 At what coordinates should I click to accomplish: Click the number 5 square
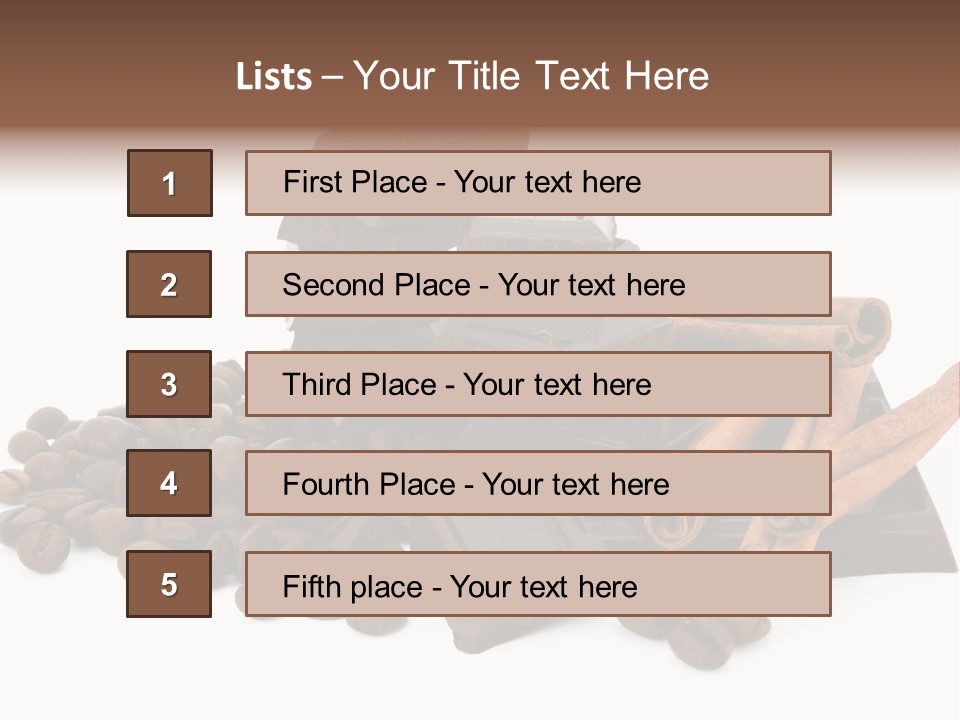[x=169, y=584]
